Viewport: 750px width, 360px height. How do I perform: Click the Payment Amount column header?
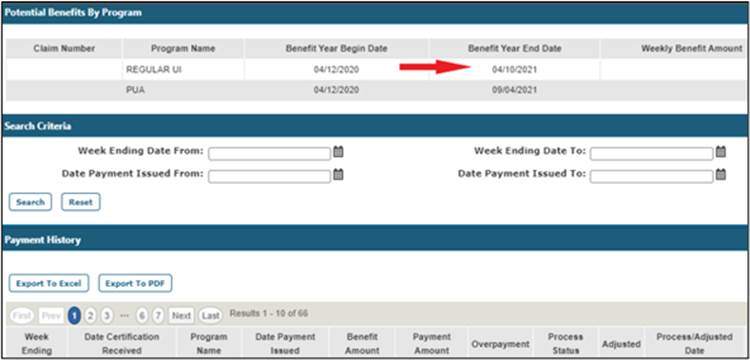pyautogui.click(x=431, y=344)
